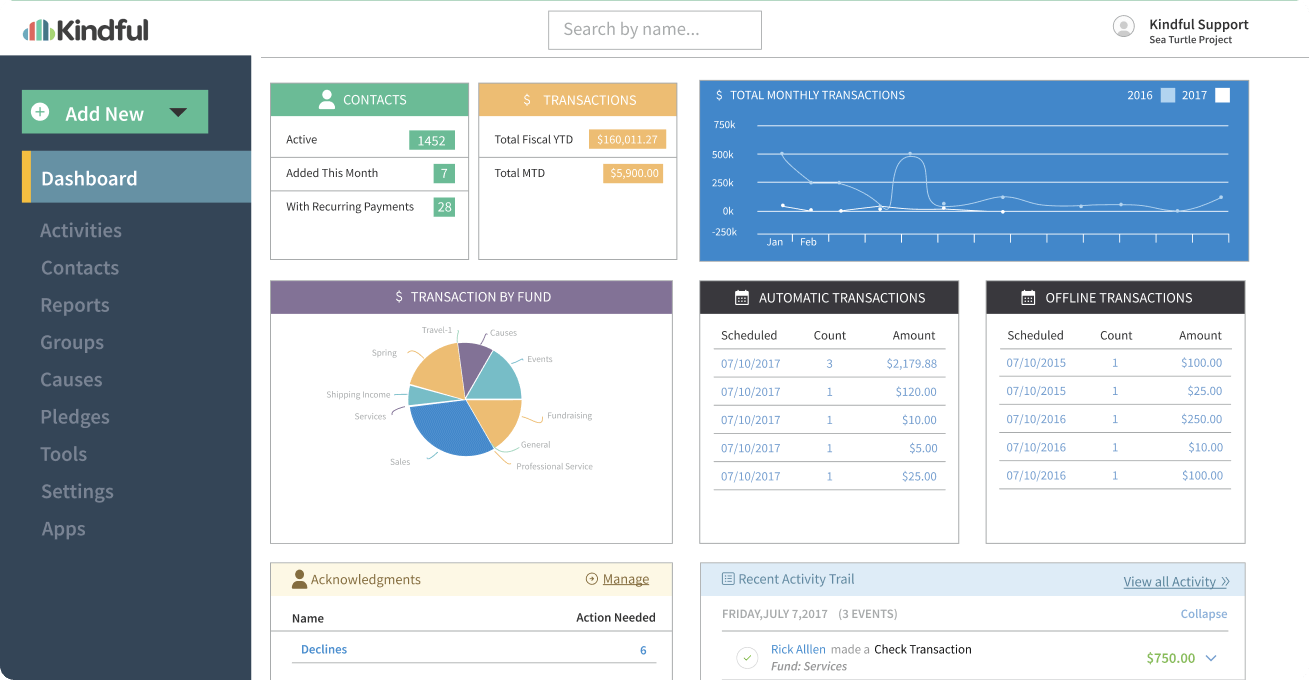Screen dimensions: 1310x680
Task: Click the plus icon on Add New
Action: click(x=40, y=113)
